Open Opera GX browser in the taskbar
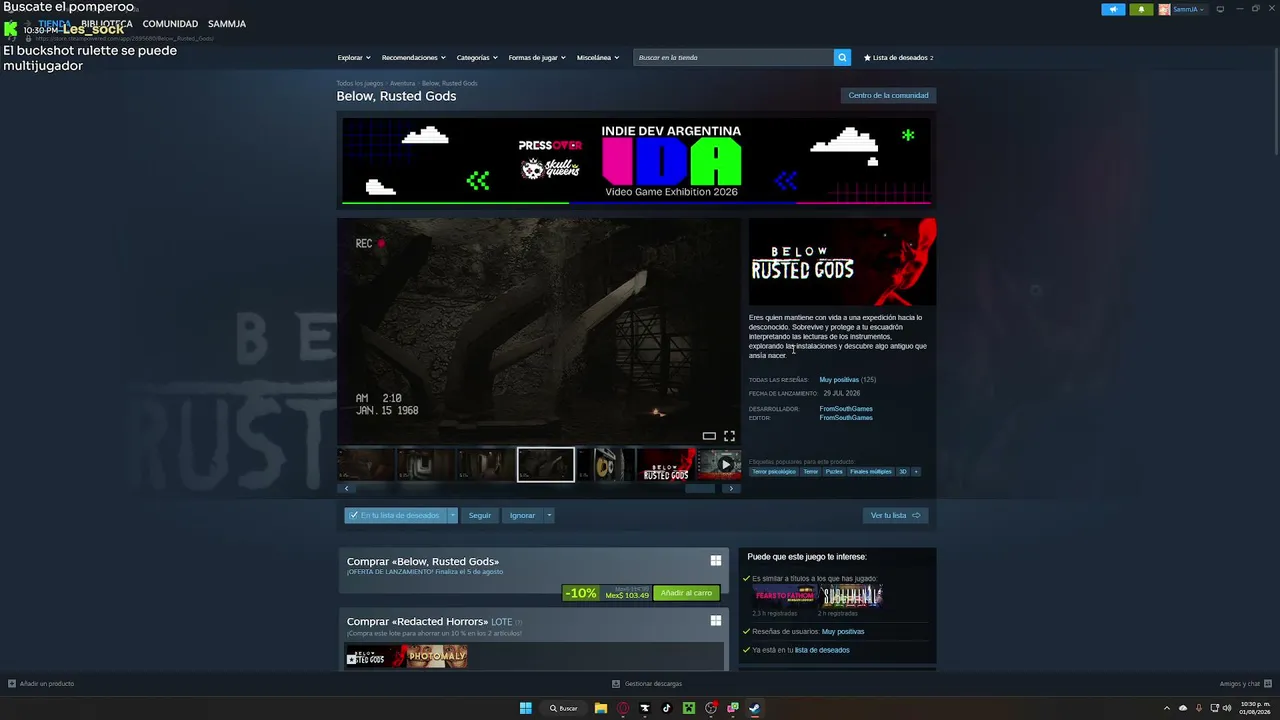The width and height of the screenshot is (1280, 720). coord(623,708)
